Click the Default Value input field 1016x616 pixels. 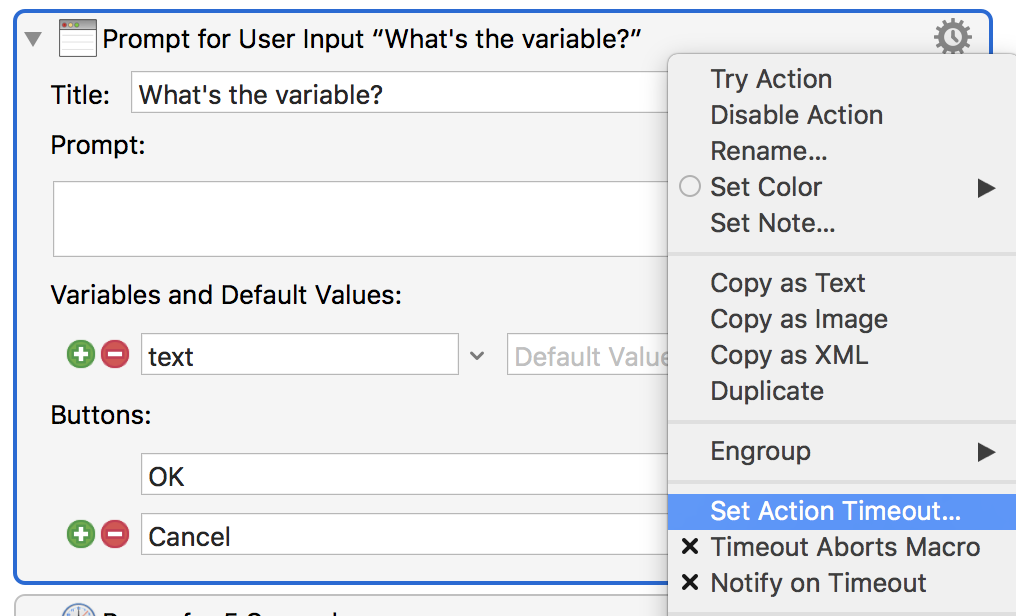point(588,354)
